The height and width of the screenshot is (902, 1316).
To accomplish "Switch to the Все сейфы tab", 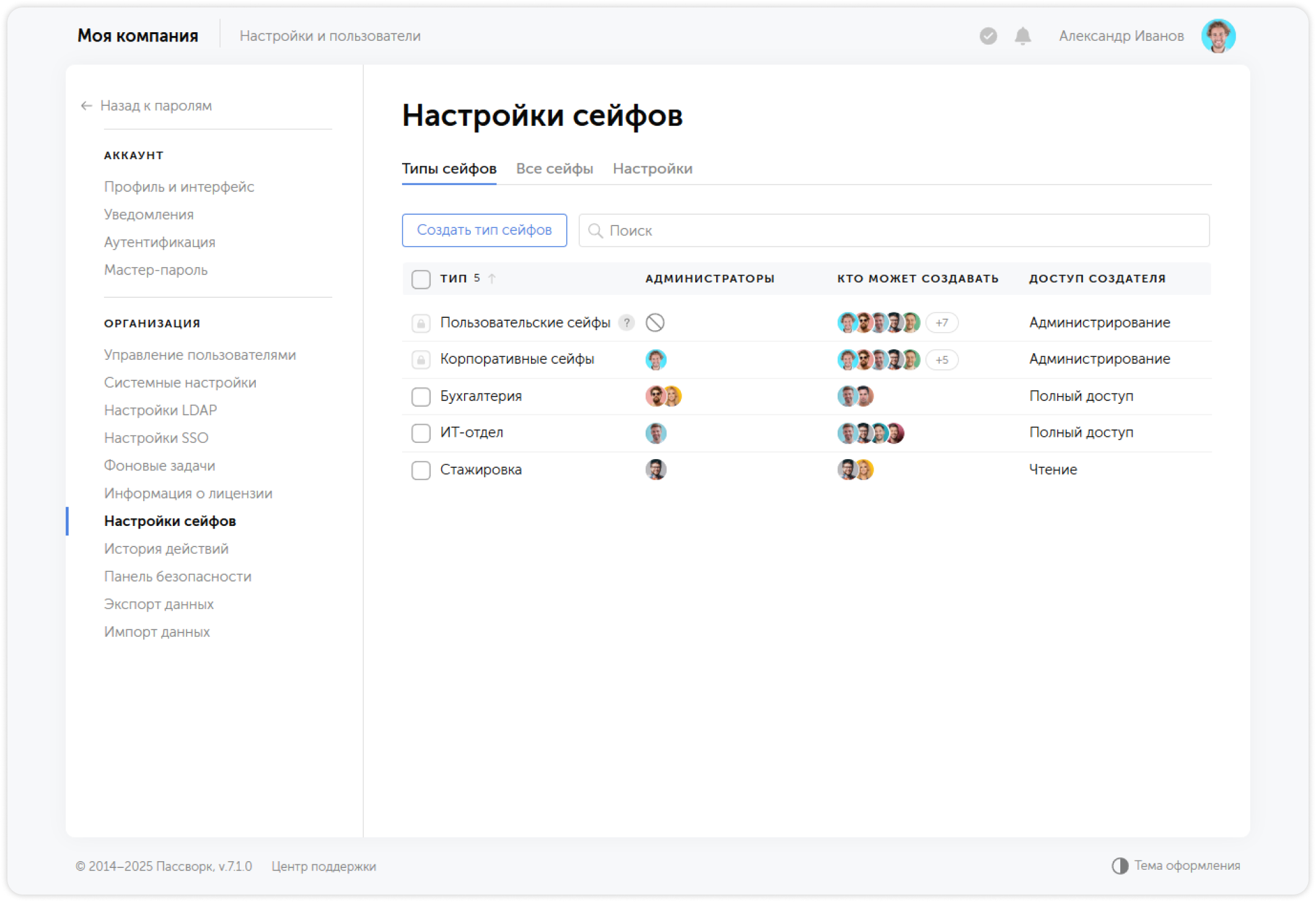I will pyautogui.click(x=555, y=169).
